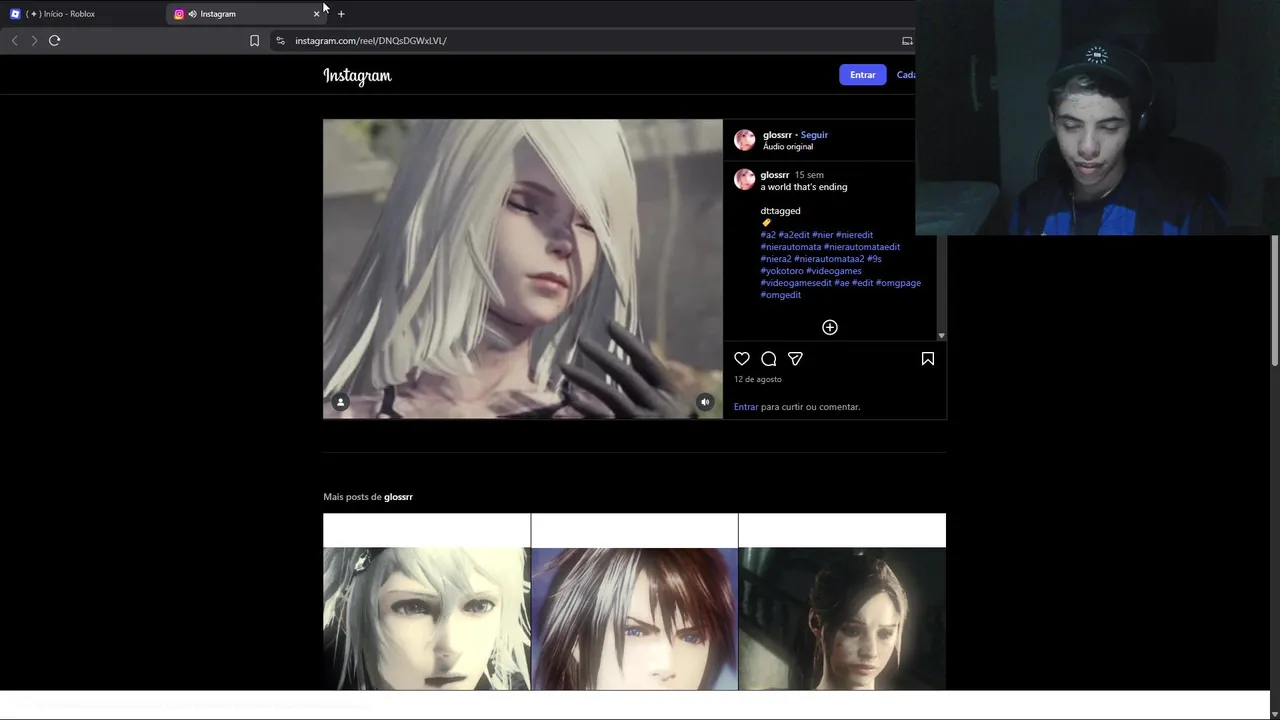Image resolution: width=1280 pixels, height=720 pixels.
Task: Open site information icon in address bar
Action: tap(280, 41)
